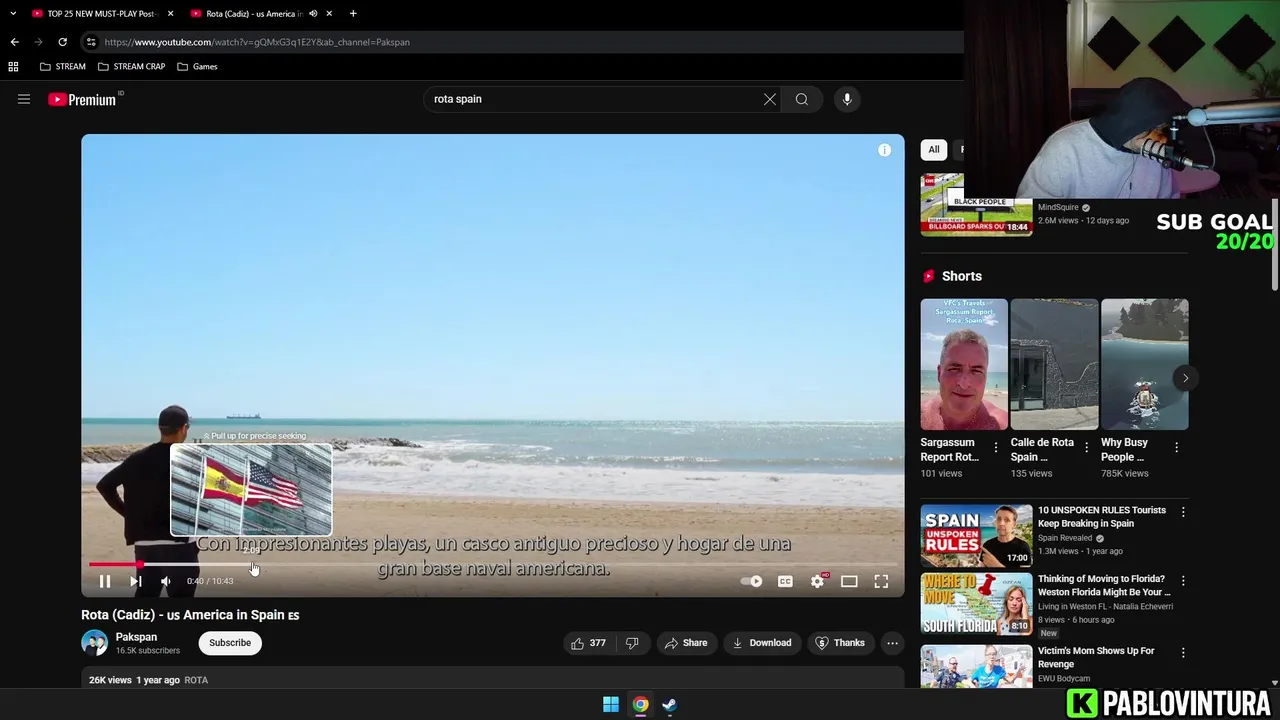Screen dimensions: 1280x720
Task: Open more actions ellipsis below video
Action: [x=893, y=643]
